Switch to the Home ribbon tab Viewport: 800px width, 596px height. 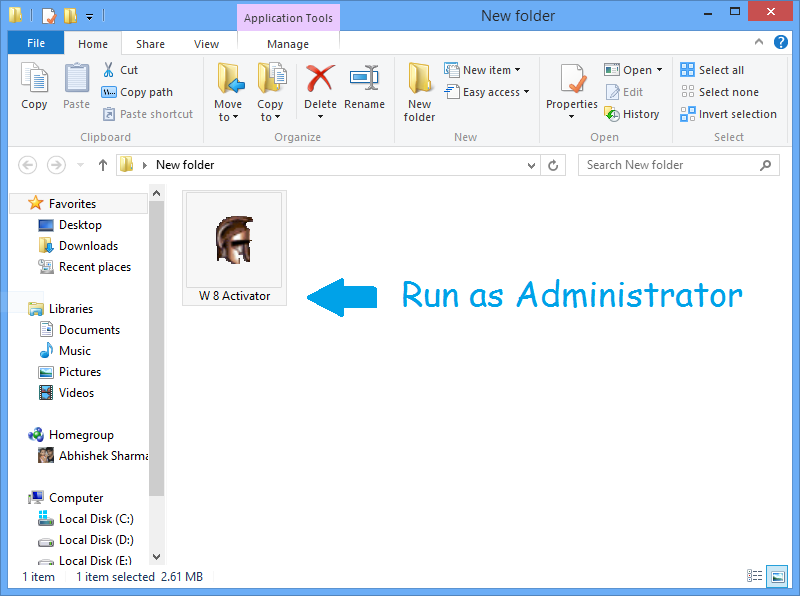point(93,44)
